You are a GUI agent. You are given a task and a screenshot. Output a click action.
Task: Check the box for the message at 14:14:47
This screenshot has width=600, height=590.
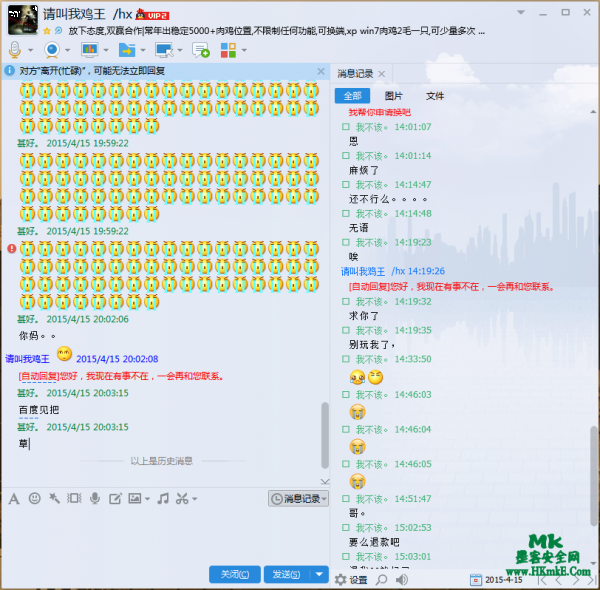pyautogui.click(x=346, y=184)
